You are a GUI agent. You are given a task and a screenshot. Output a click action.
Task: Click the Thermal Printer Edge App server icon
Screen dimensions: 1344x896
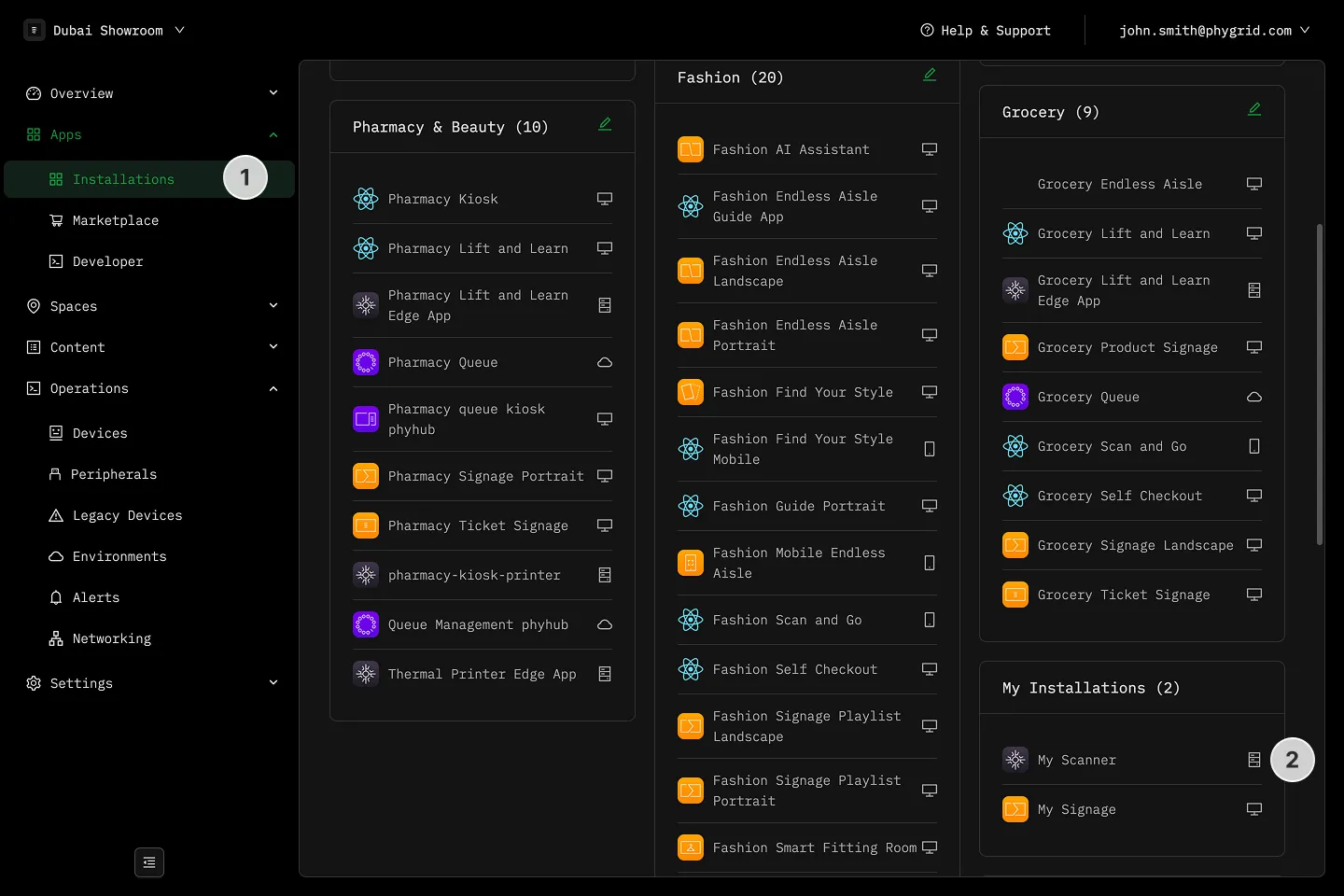(605, 674)
